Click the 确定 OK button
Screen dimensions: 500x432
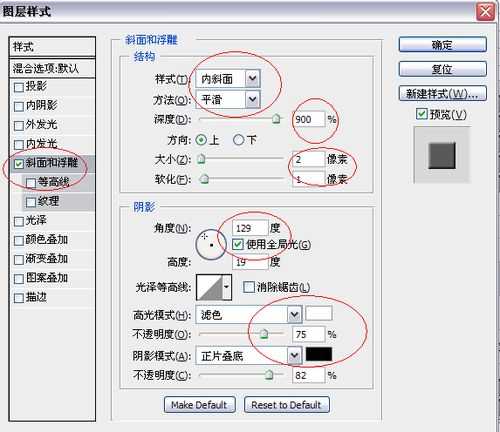pyautogui.click(x=443, y=44)
